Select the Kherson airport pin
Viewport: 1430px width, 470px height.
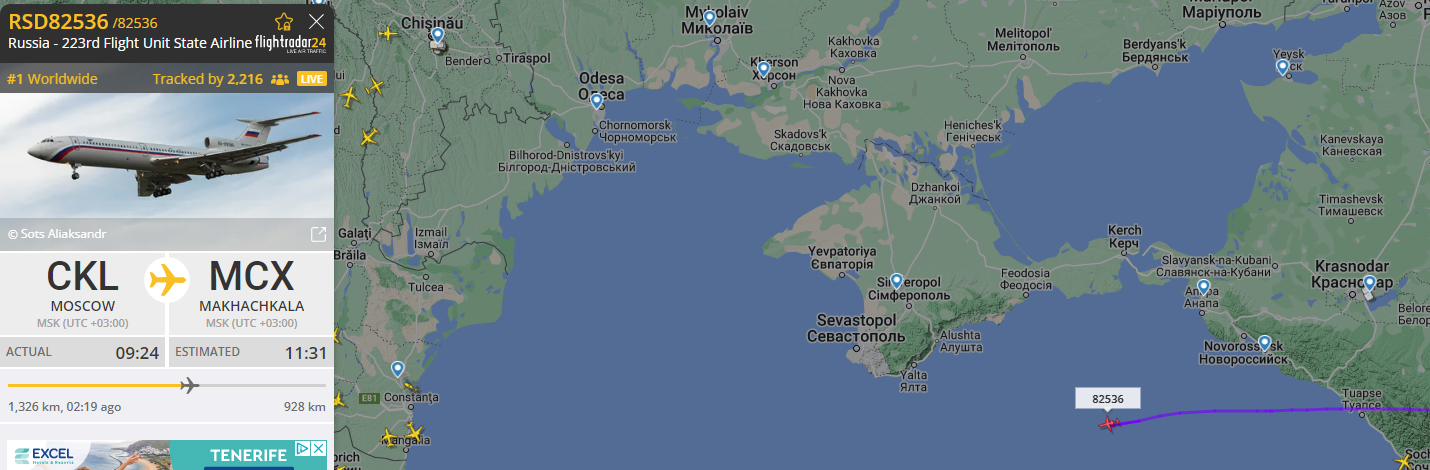(x=764, y=69)
